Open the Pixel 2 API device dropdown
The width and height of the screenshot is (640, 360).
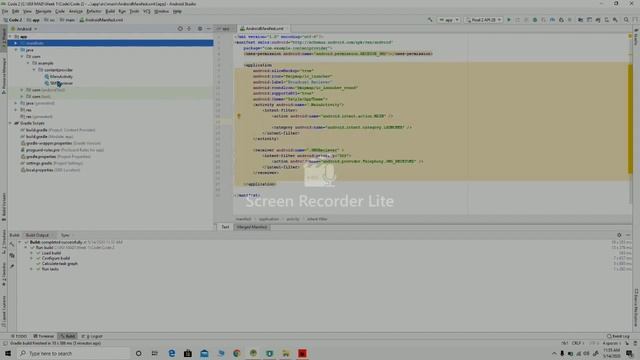click(483, 20)
